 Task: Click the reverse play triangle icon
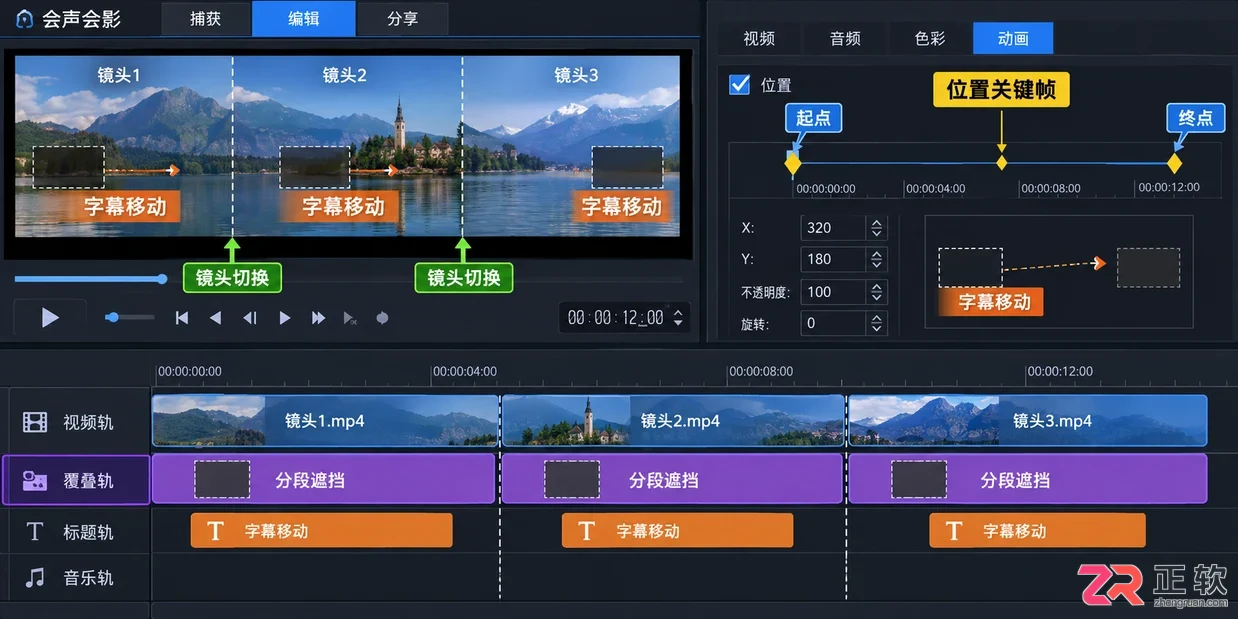pos(215,318)
